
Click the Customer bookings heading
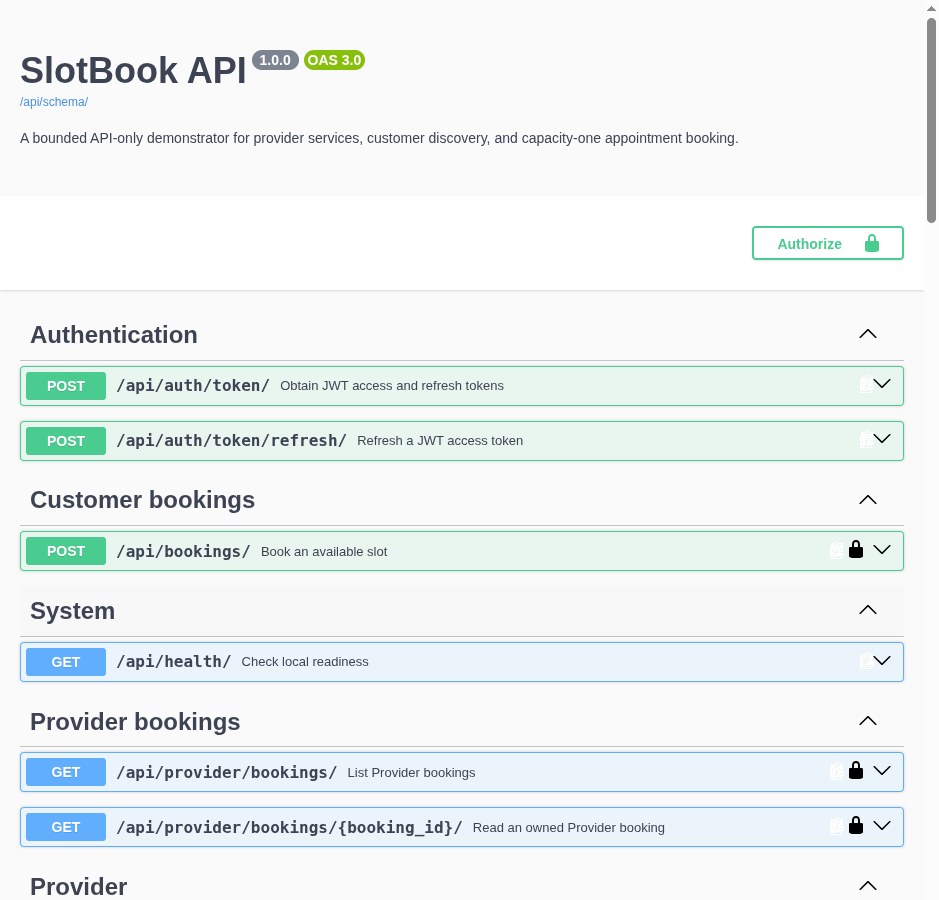[x=143, y=500]
